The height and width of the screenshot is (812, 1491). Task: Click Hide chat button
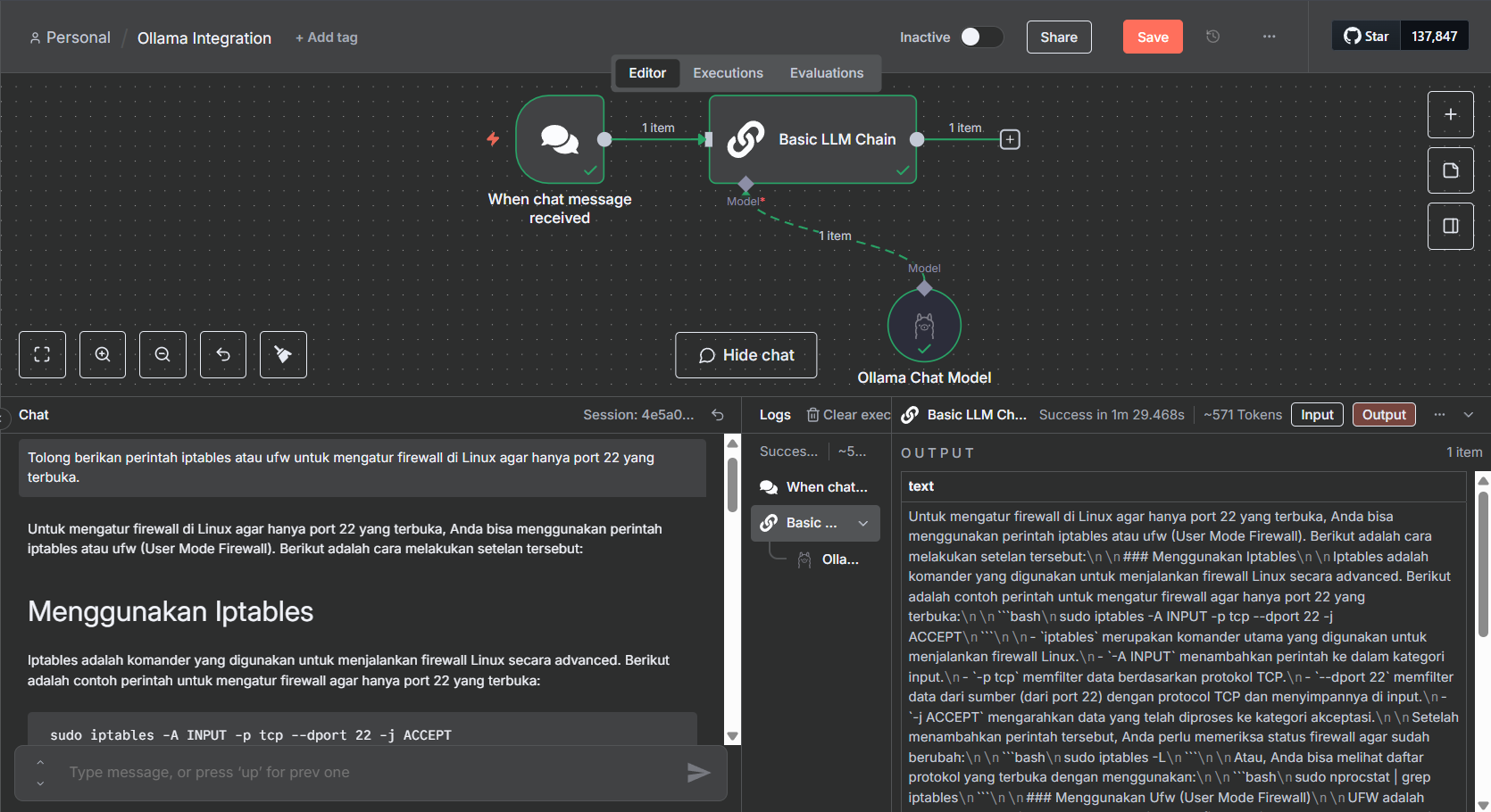pyautogui.click(x=745, y=355)
